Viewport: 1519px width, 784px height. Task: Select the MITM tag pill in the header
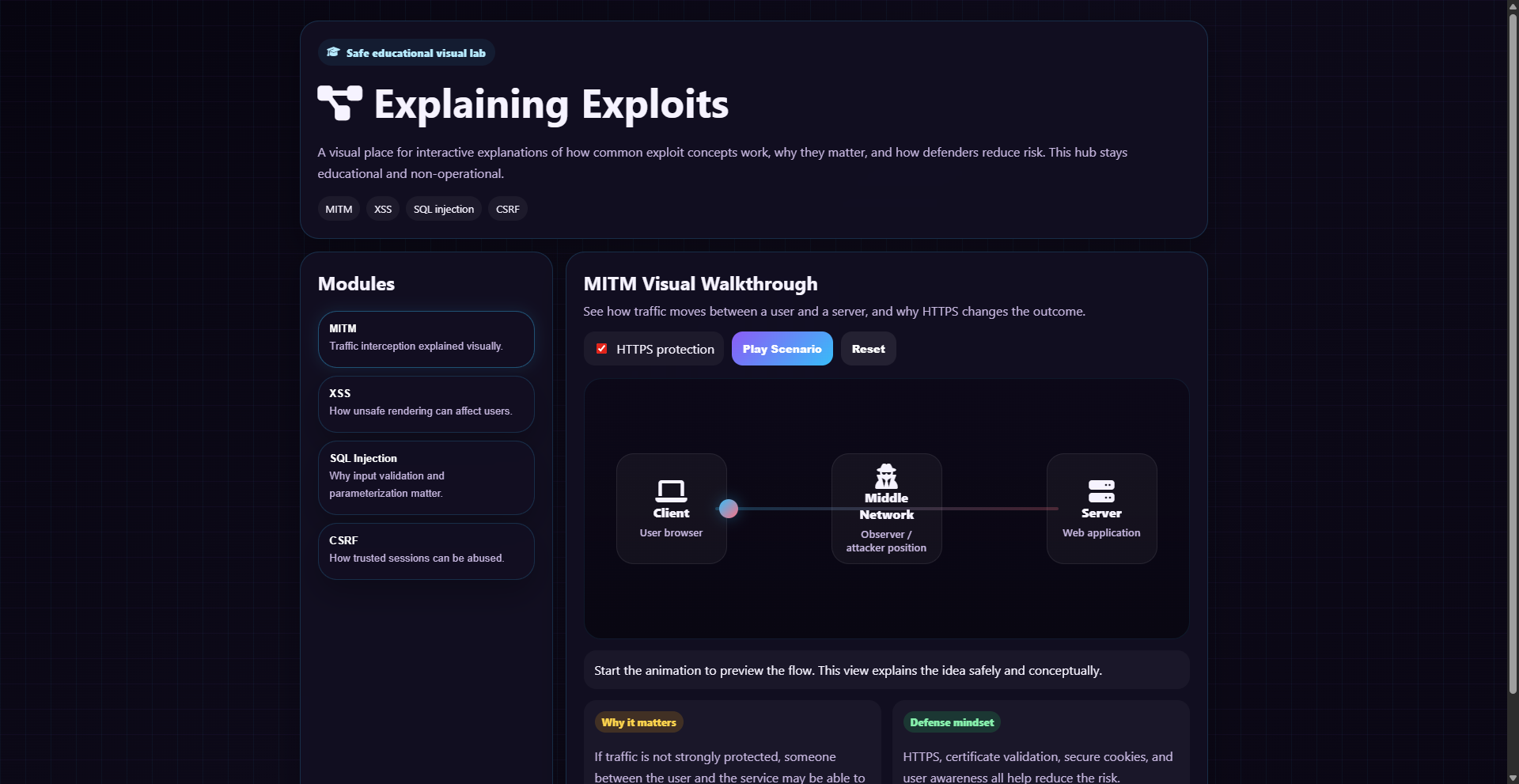338,208
